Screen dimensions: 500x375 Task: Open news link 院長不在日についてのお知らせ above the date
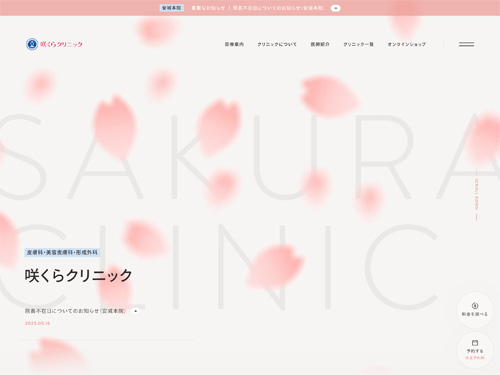(75, 311)
